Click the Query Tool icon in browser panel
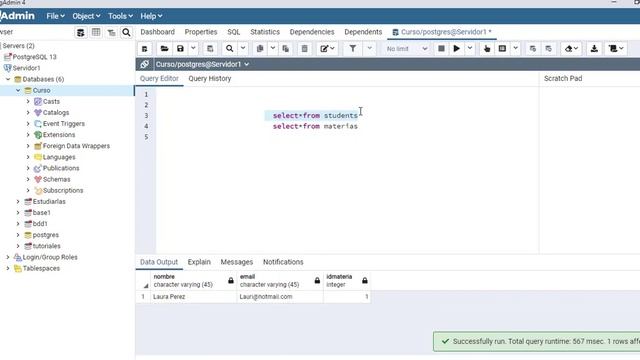 (81, 32)
